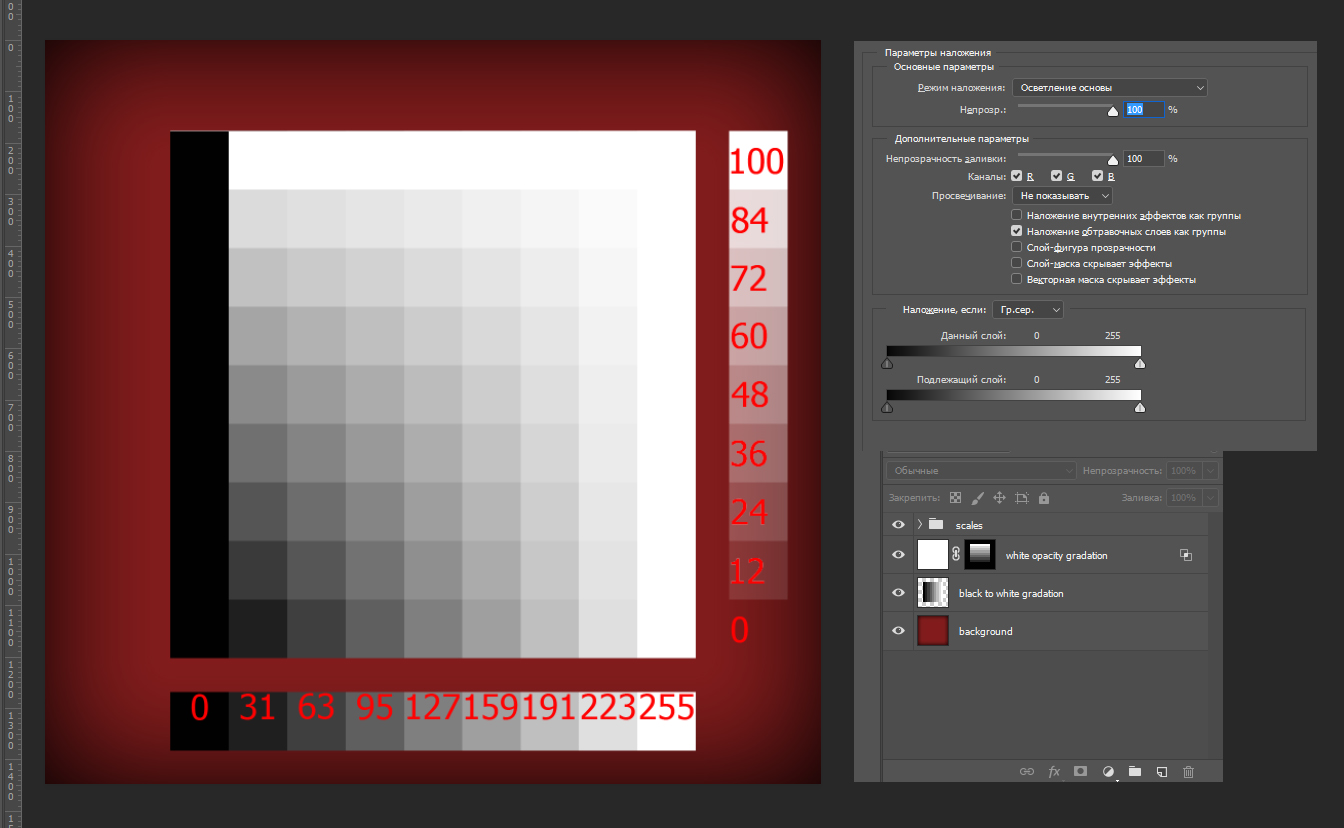
Task: Click the create new group icon
Action: [x=1135, y=771]
